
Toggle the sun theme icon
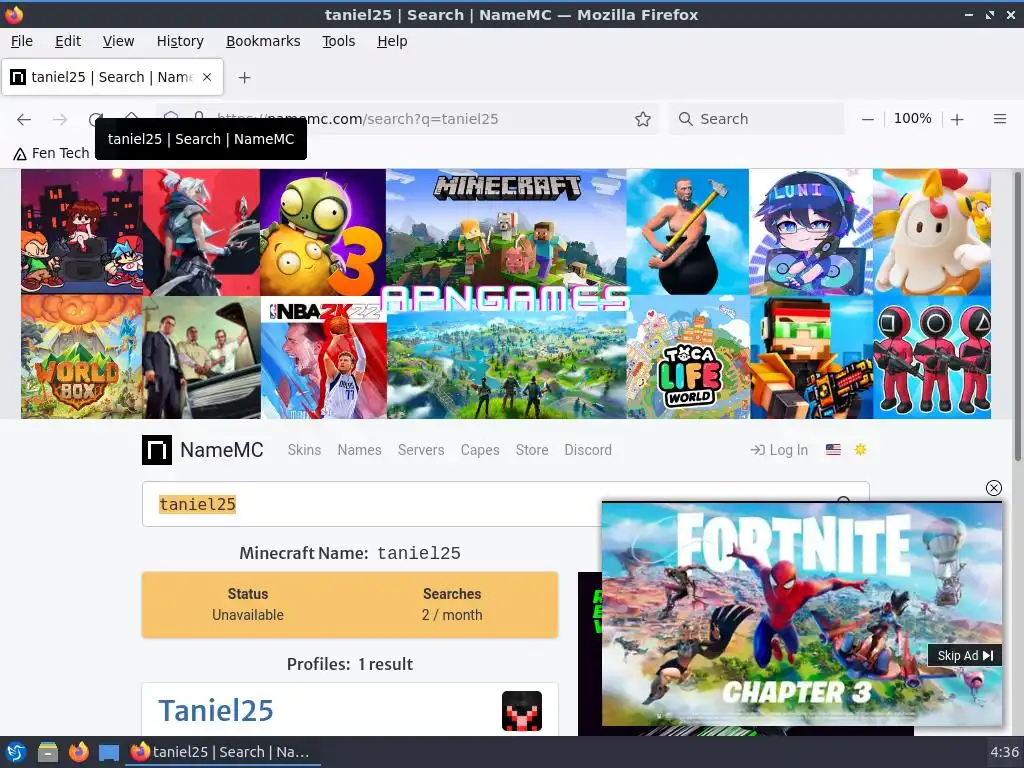pos(860,449)
